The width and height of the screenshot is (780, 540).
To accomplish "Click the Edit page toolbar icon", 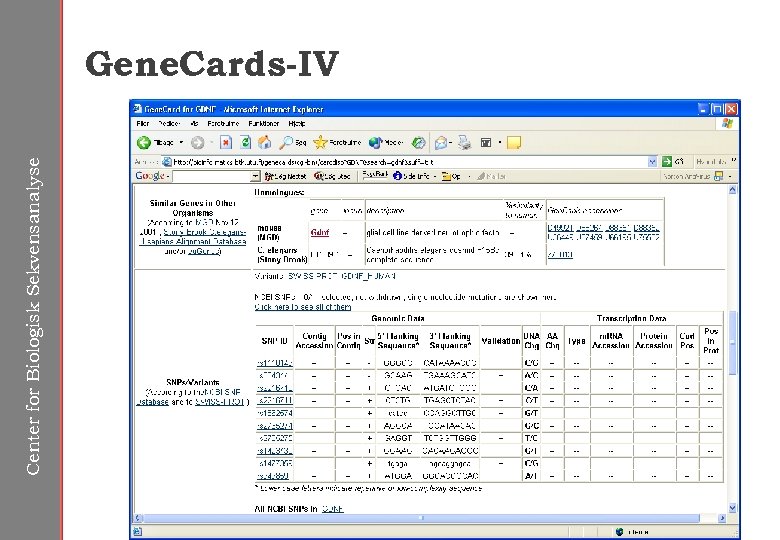I will 486,143.
